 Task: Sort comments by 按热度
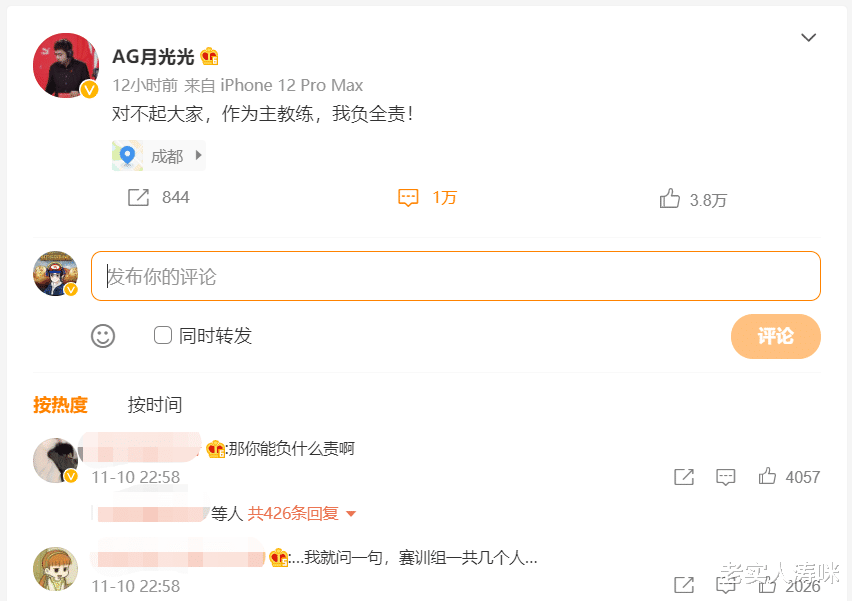click(x=60, y=405)
